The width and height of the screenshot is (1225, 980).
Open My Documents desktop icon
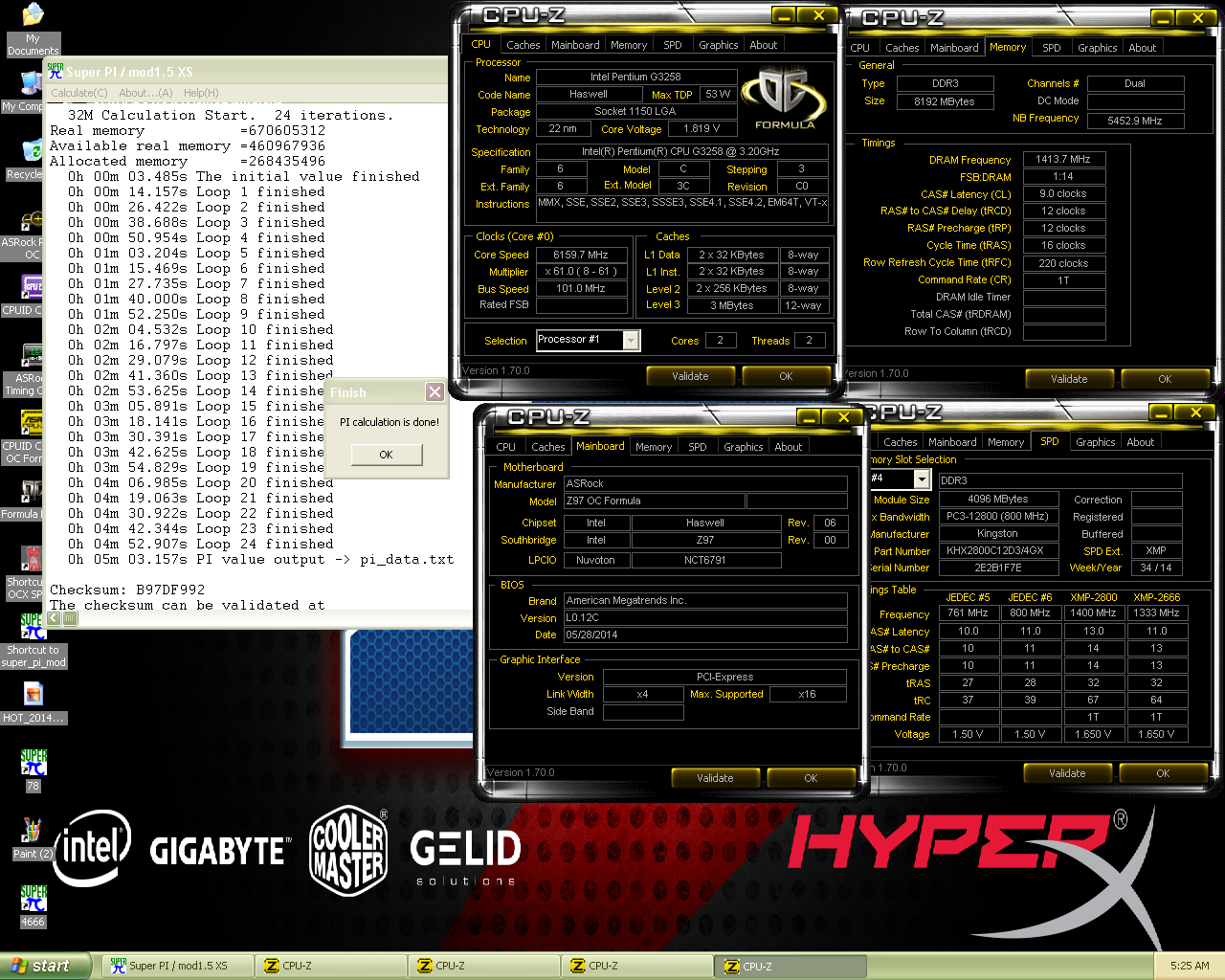coord(33,29)
